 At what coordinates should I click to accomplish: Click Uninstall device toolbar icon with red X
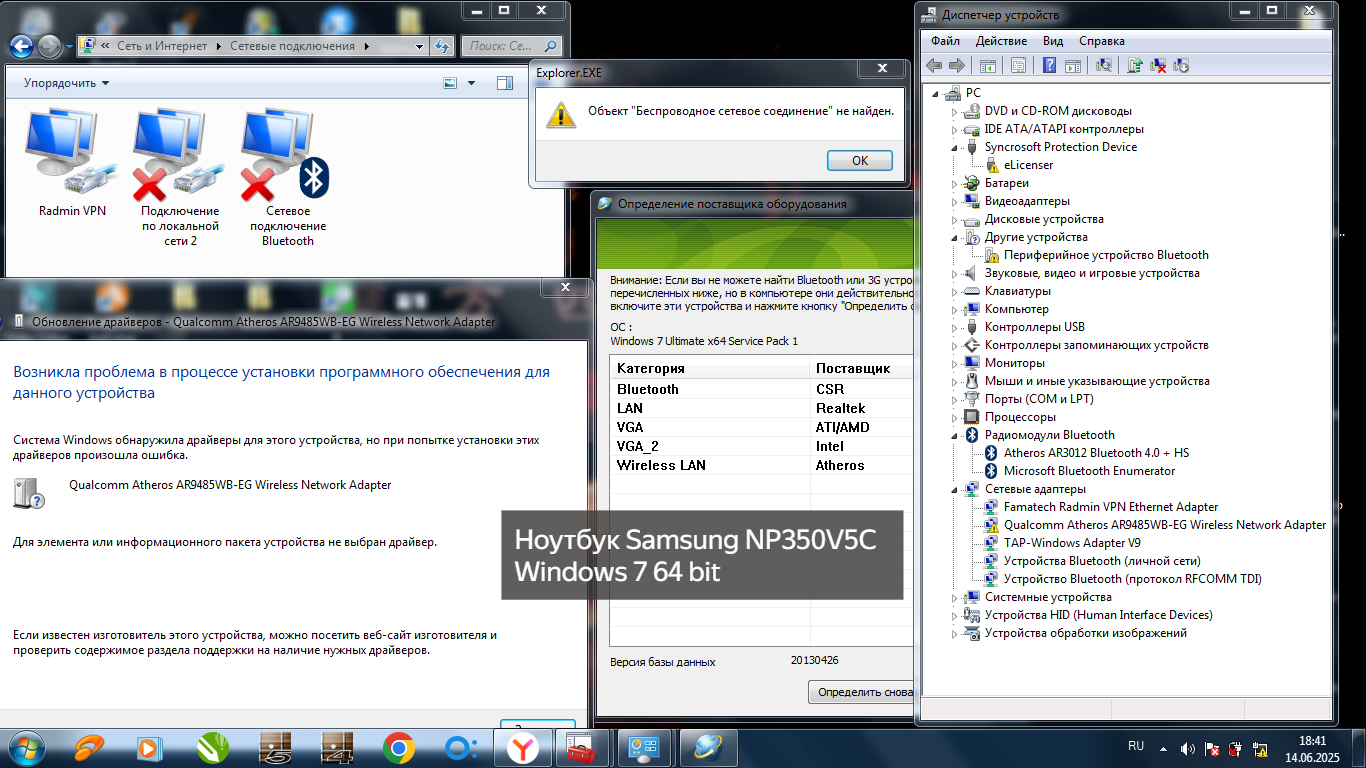(1158, 65)
